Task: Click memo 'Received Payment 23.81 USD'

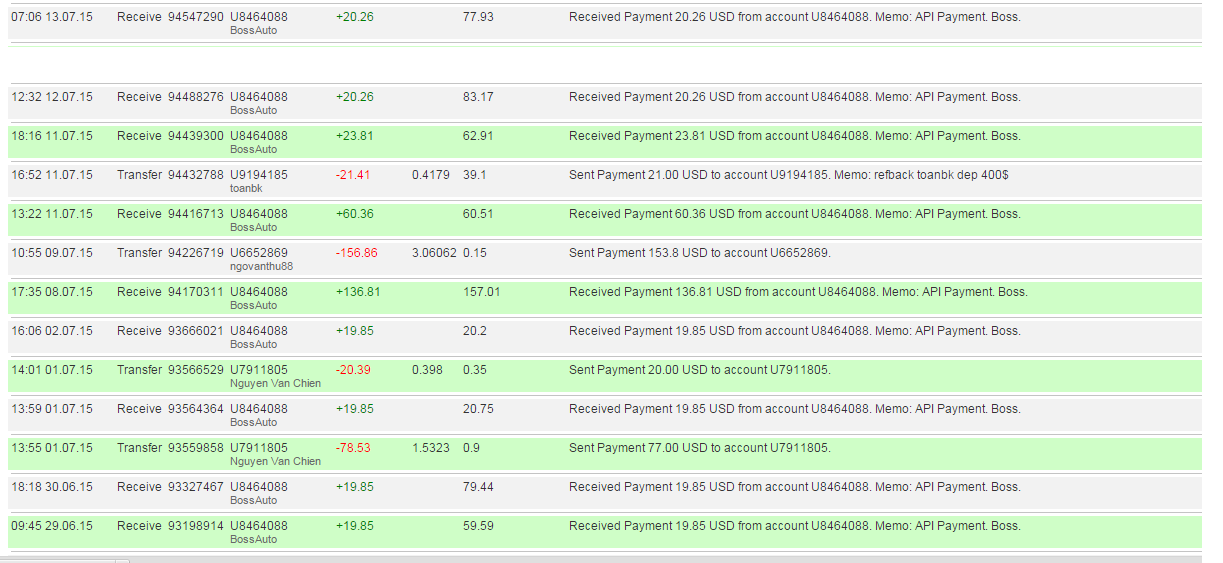Action: (795, 136)
